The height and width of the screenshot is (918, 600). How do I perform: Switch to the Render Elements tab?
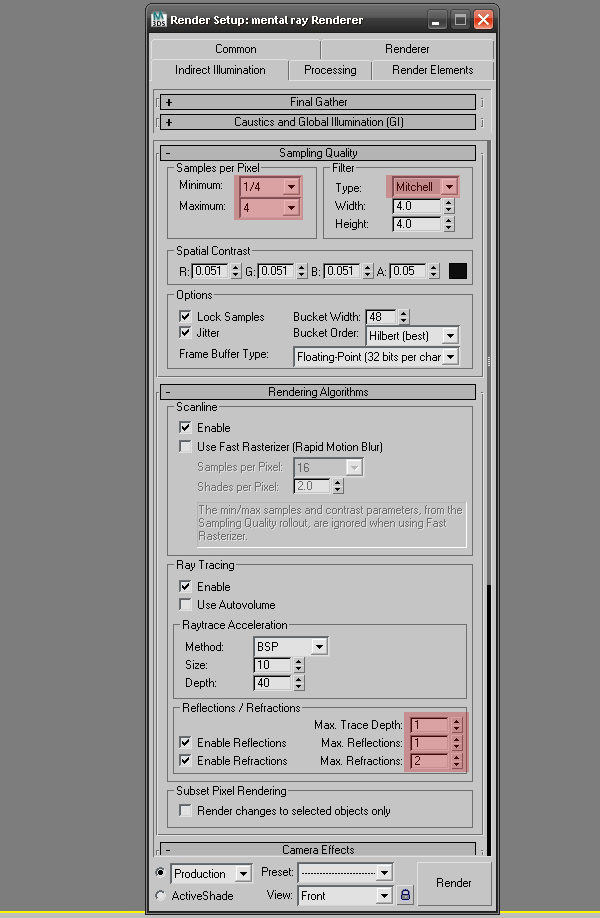click(x=432, y=70)
